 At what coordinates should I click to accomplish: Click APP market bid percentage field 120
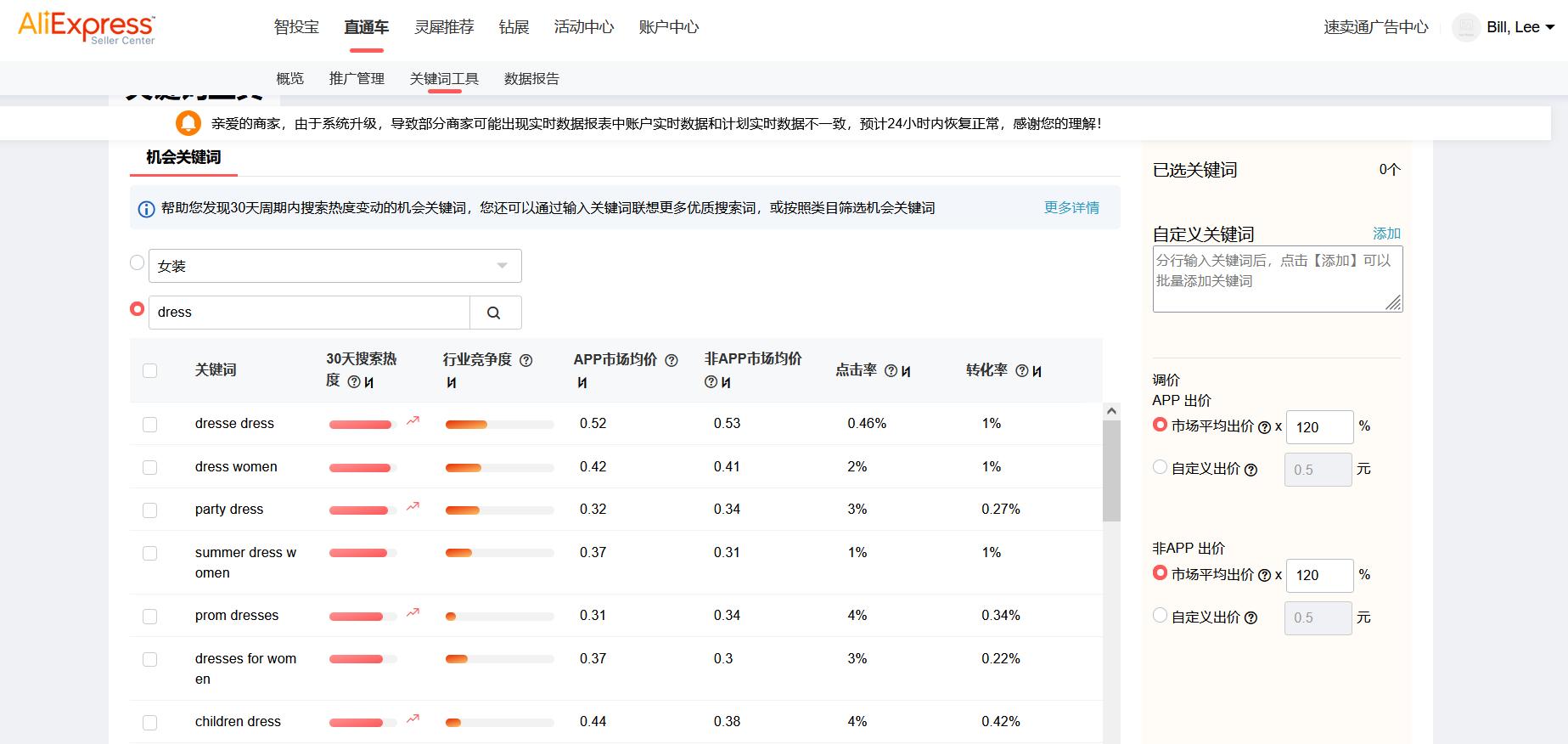point(1320,427)
